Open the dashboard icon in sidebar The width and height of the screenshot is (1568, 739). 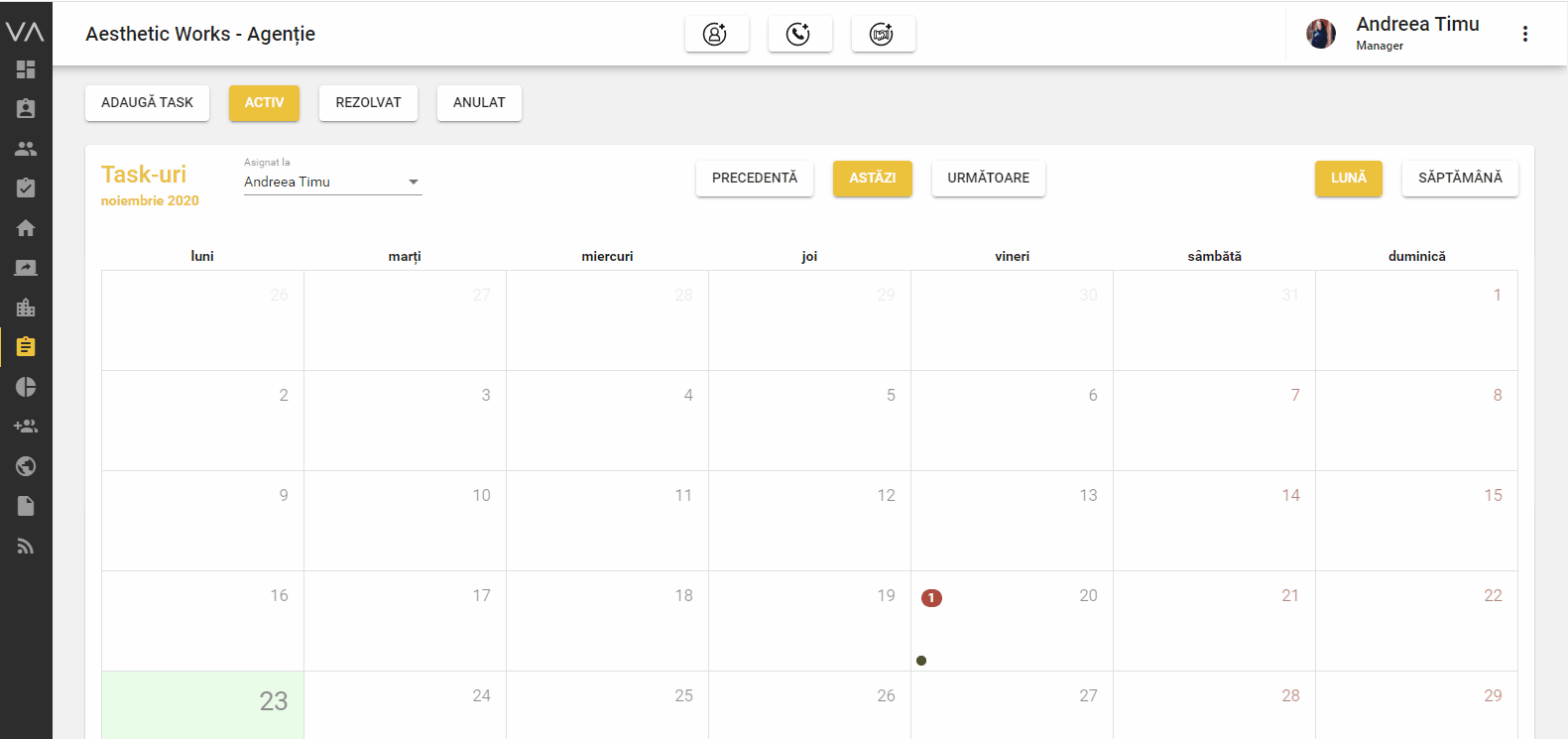pos(26,69)
